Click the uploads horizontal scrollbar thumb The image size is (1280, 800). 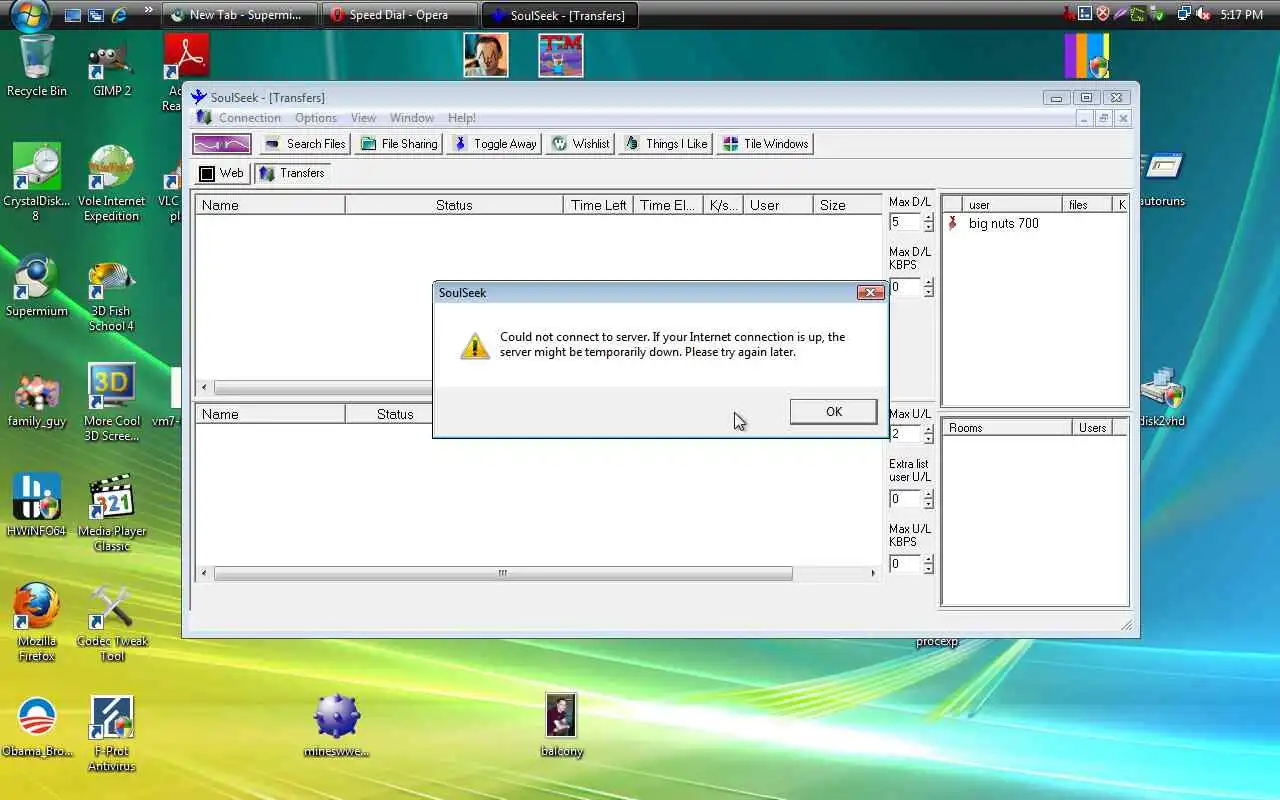click(503, 574)
